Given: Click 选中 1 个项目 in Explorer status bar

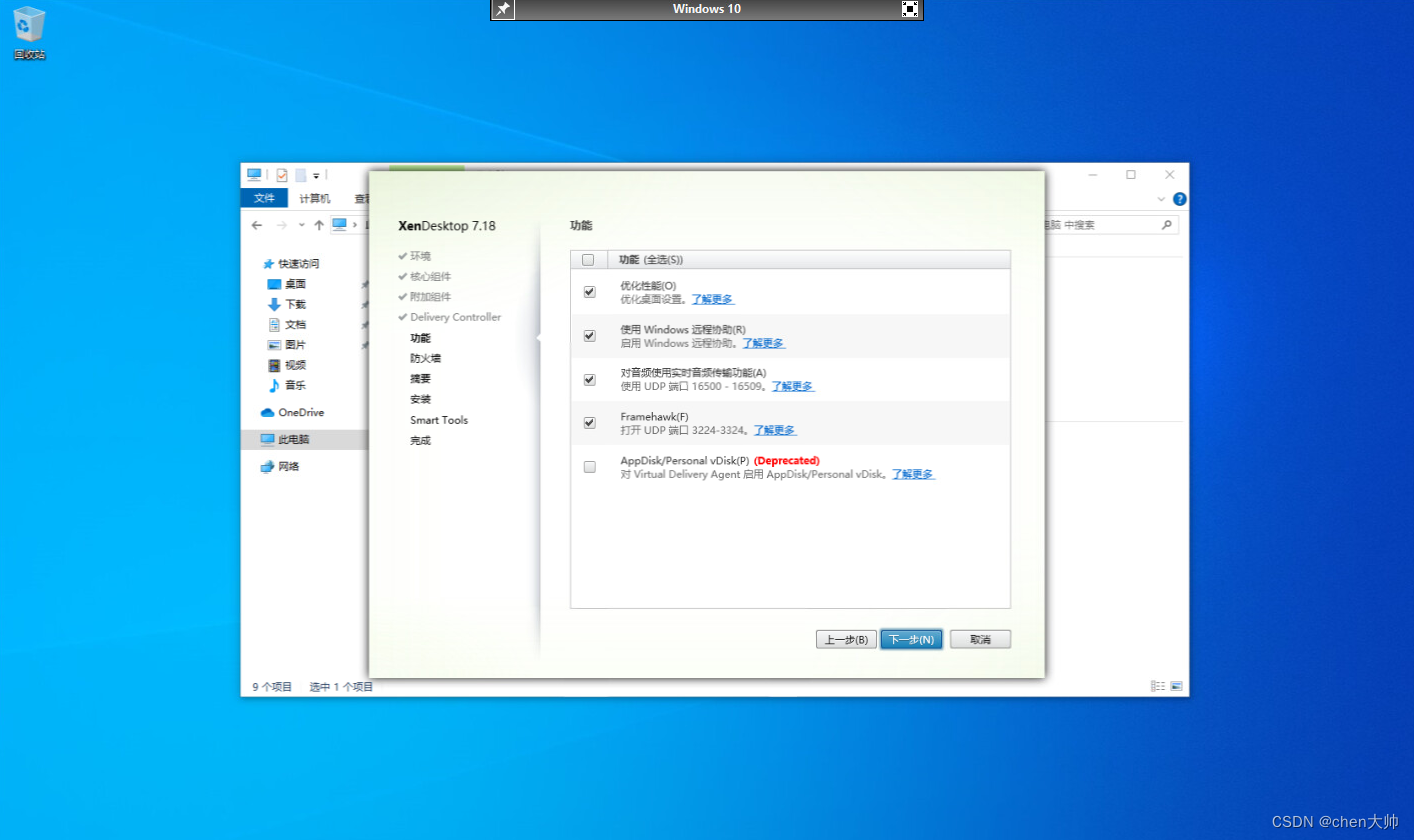Looking at the screenshot, I should (x=341, y=687).
